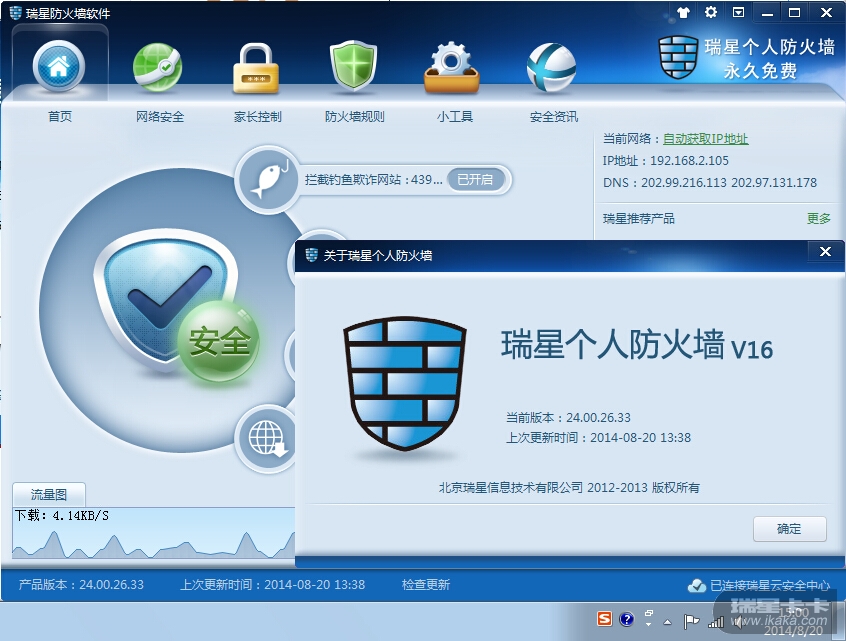Click 当前版本：24.00.26.33 in About dialog
The width and height of the screenshot is (846, 641).
coord(568,418)
